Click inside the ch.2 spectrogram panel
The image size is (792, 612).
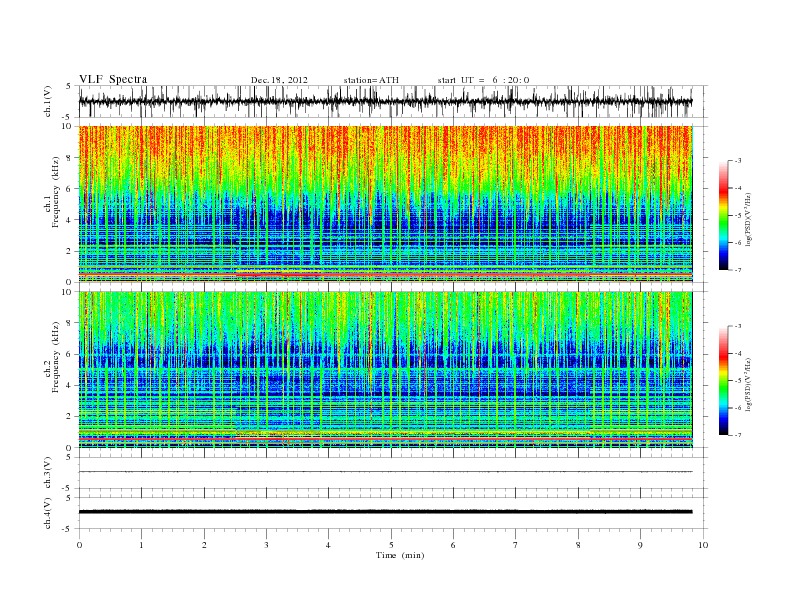tap(385, 369)
